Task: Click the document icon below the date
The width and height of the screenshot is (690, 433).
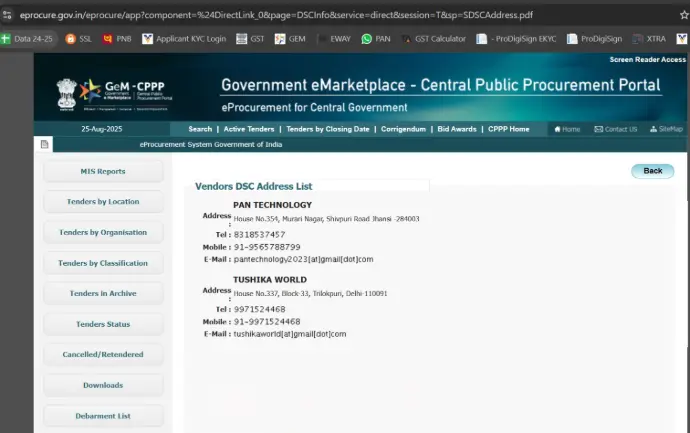Action: tap(44, 145)
